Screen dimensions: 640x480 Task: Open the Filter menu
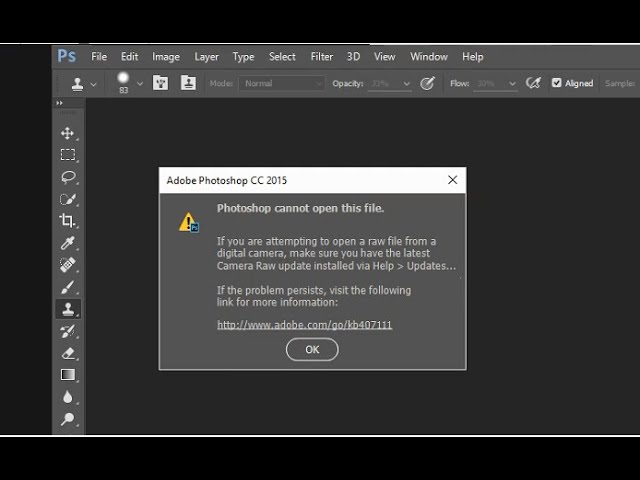[322, 57]
